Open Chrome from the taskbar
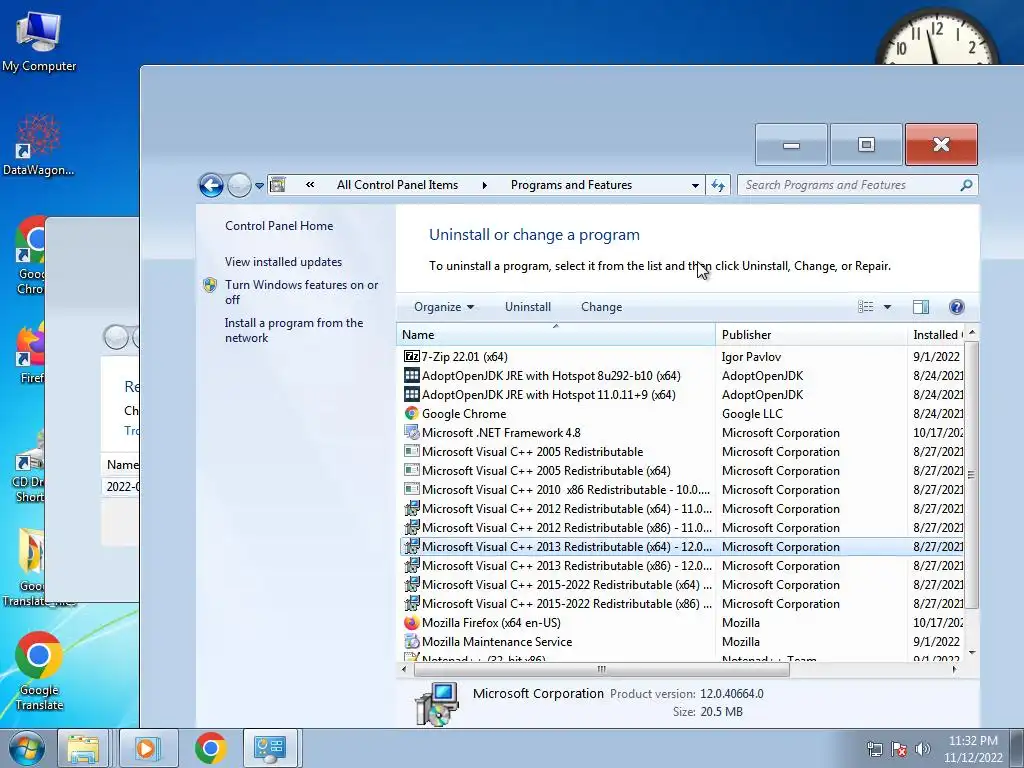The image size is (1024, 768). click(210, 748)
